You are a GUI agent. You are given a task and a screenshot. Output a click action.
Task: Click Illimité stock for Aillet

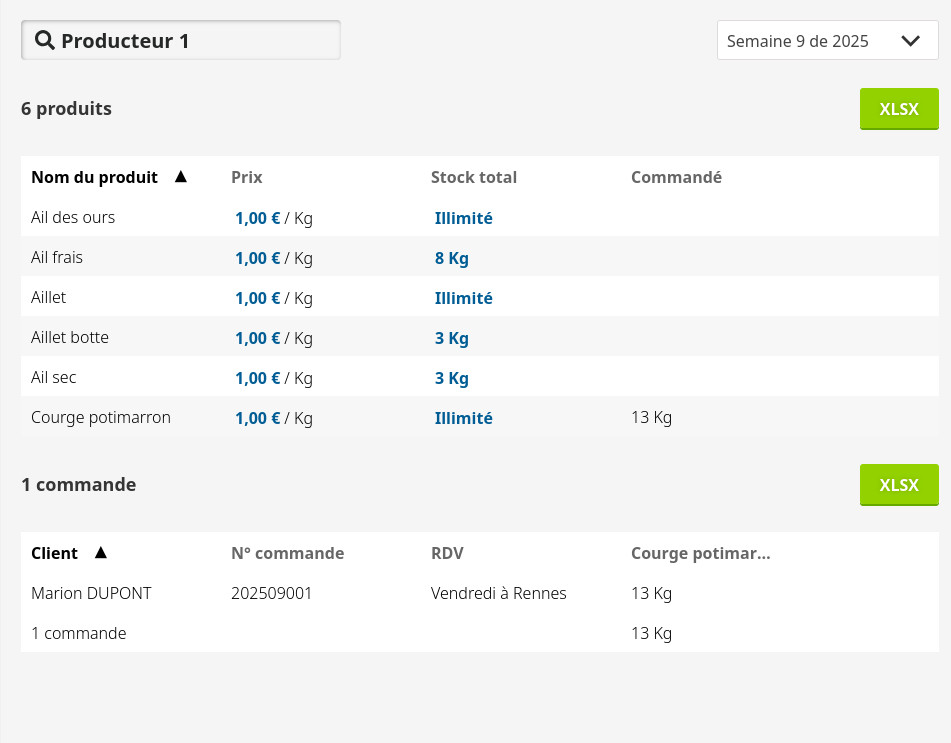pyautogui.click(x=463, y=298)
